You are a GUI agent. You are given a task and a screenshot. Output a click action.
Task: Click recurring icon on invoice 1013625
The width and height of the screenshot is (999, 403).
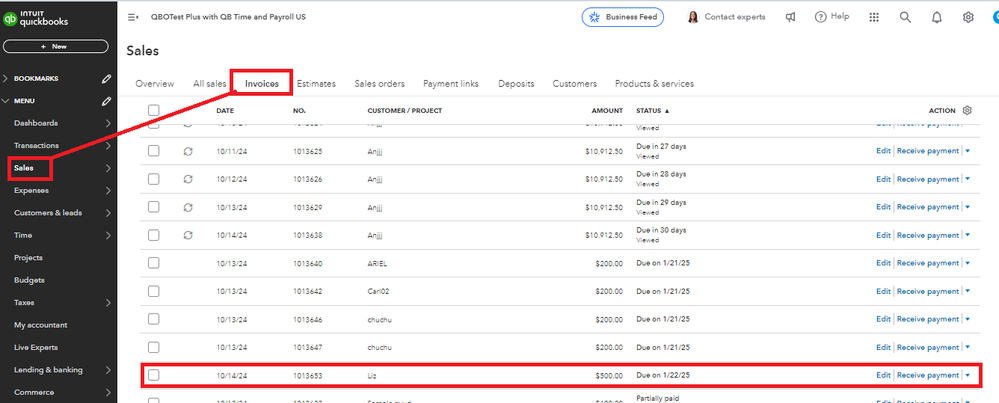tap(188, 152)
